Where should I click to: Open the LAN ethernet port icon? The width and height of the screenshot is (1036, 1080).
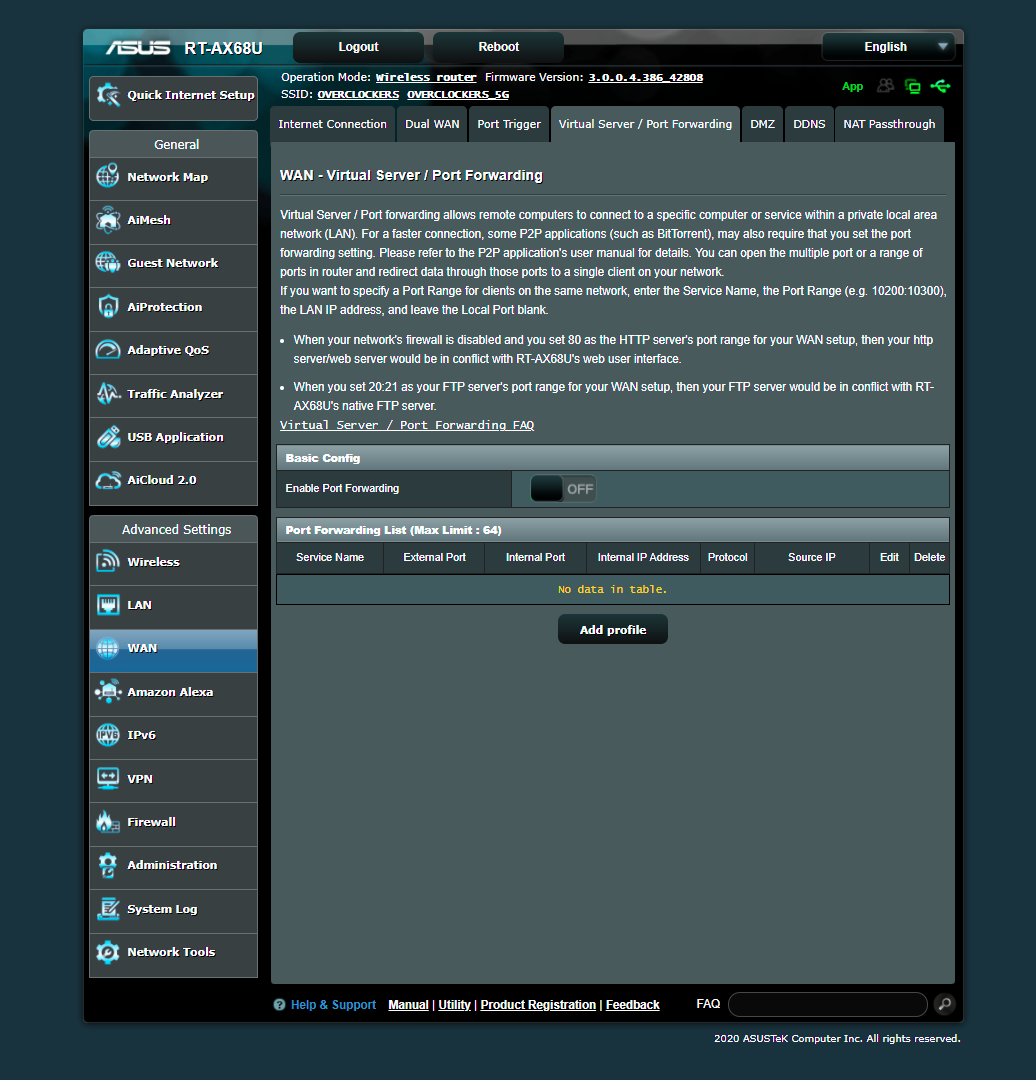pos(107,605)
